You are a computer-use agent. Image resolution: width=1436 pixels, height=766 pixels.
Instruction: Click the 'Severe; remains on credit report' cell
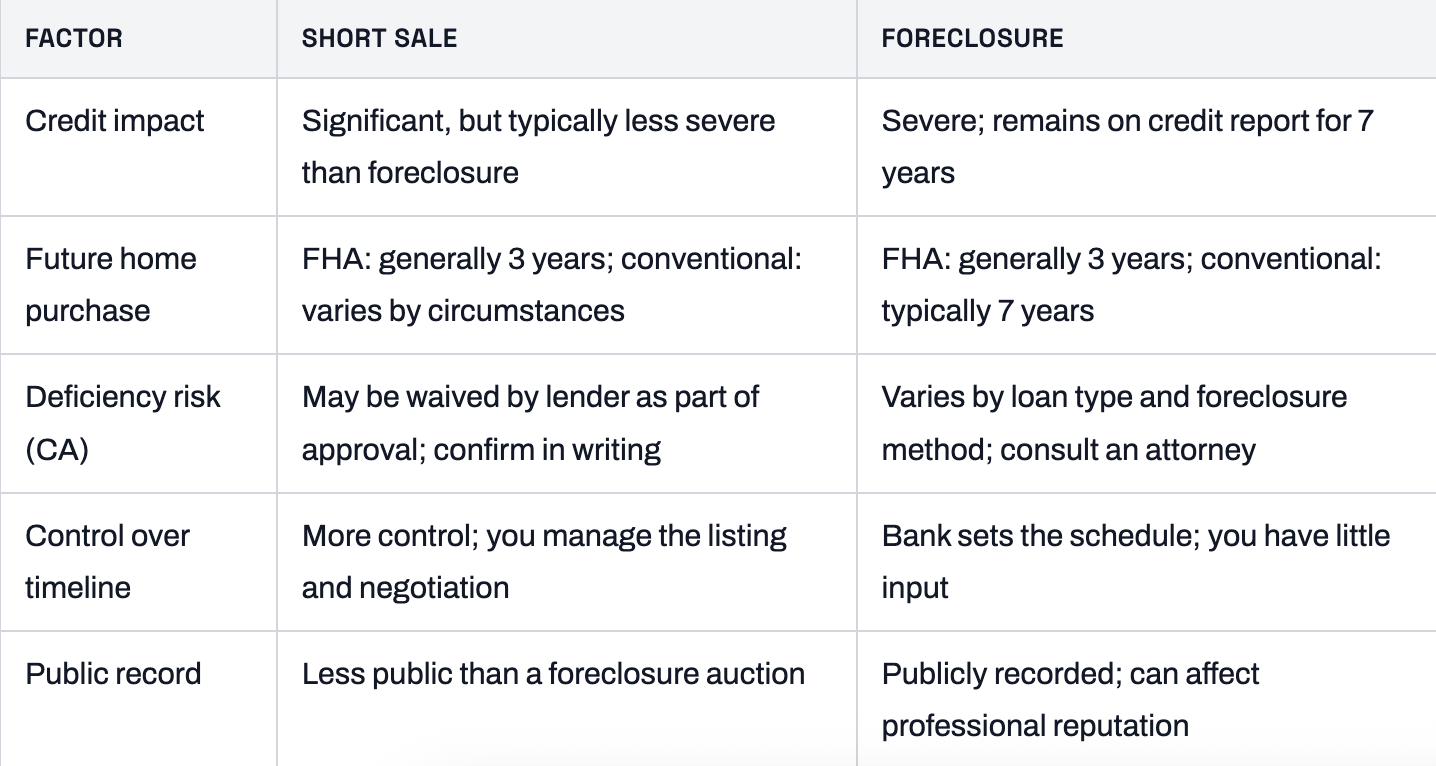coord(1146,147)
